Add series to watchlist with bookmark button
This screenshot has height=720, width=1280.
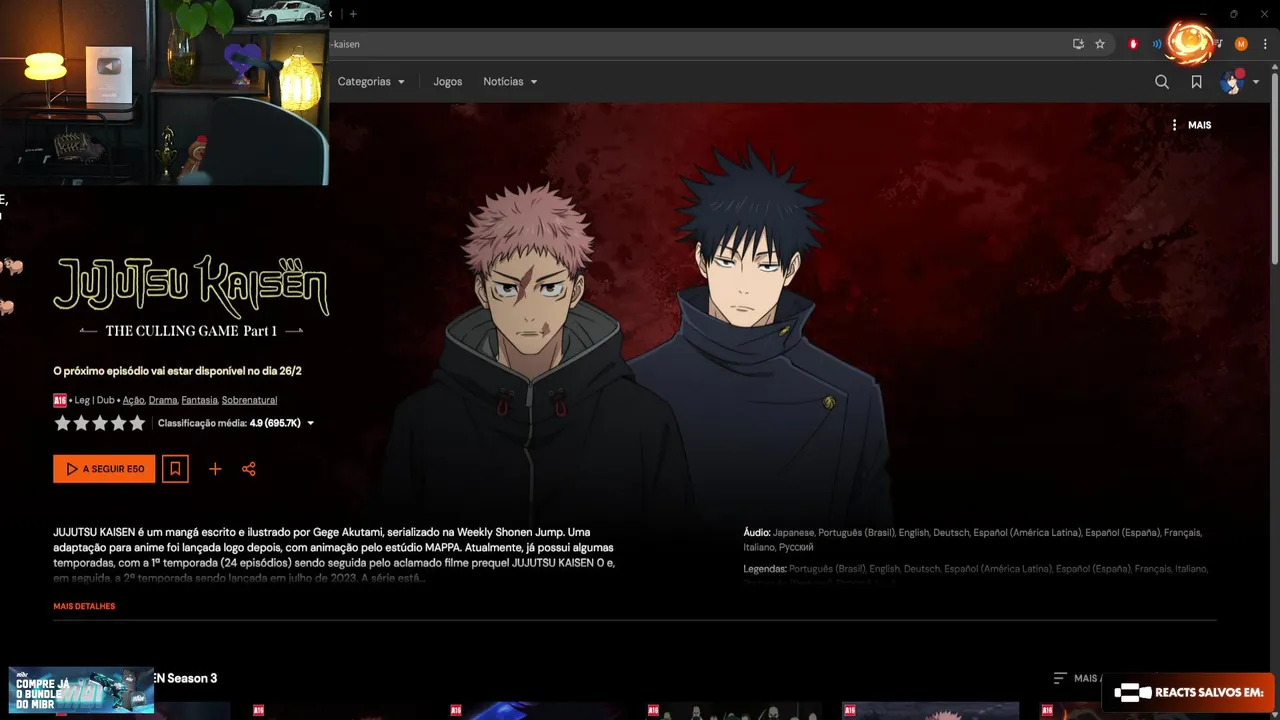click(175, 469)
